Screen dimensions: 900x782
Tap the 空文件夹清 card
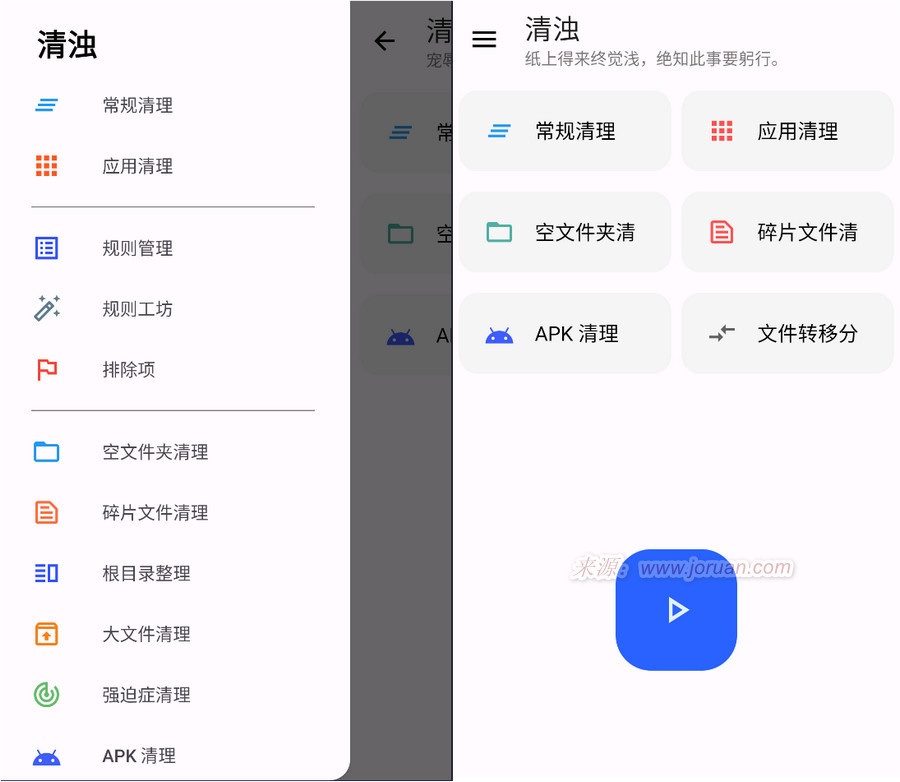click(x=565, y=232)
